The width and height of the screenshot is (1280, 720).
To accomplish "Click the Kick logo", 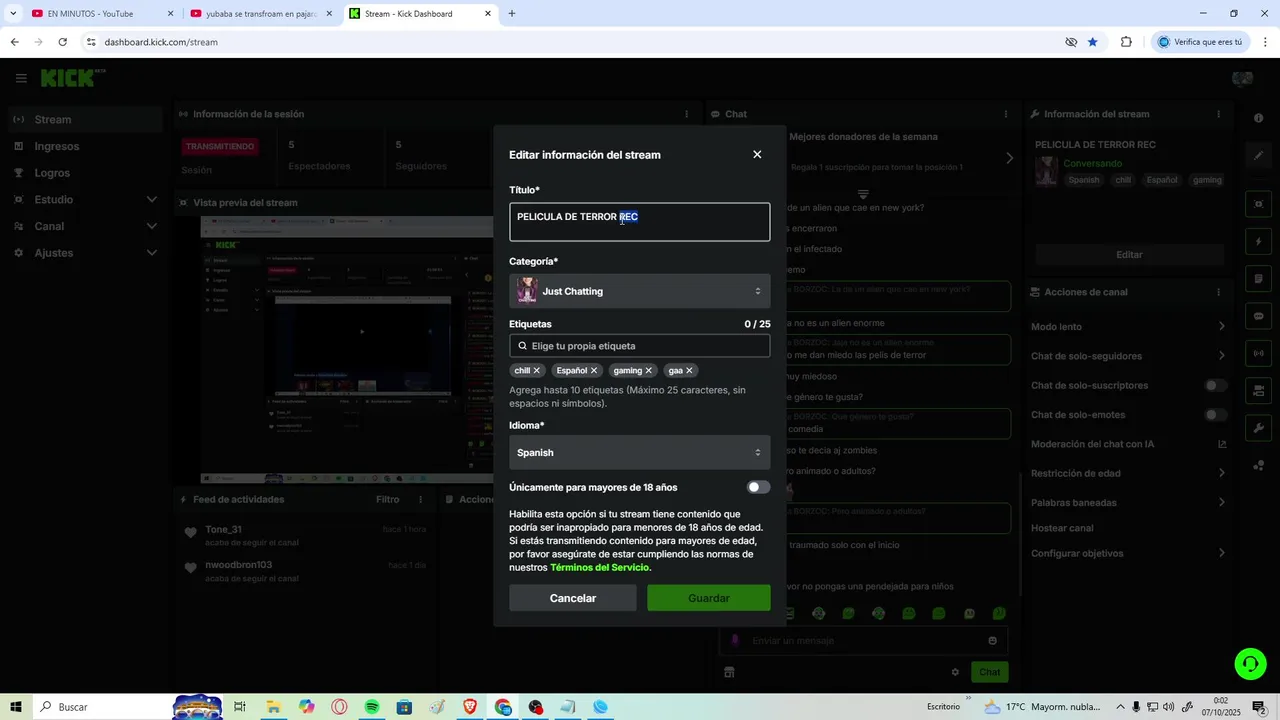I will 69,78.
